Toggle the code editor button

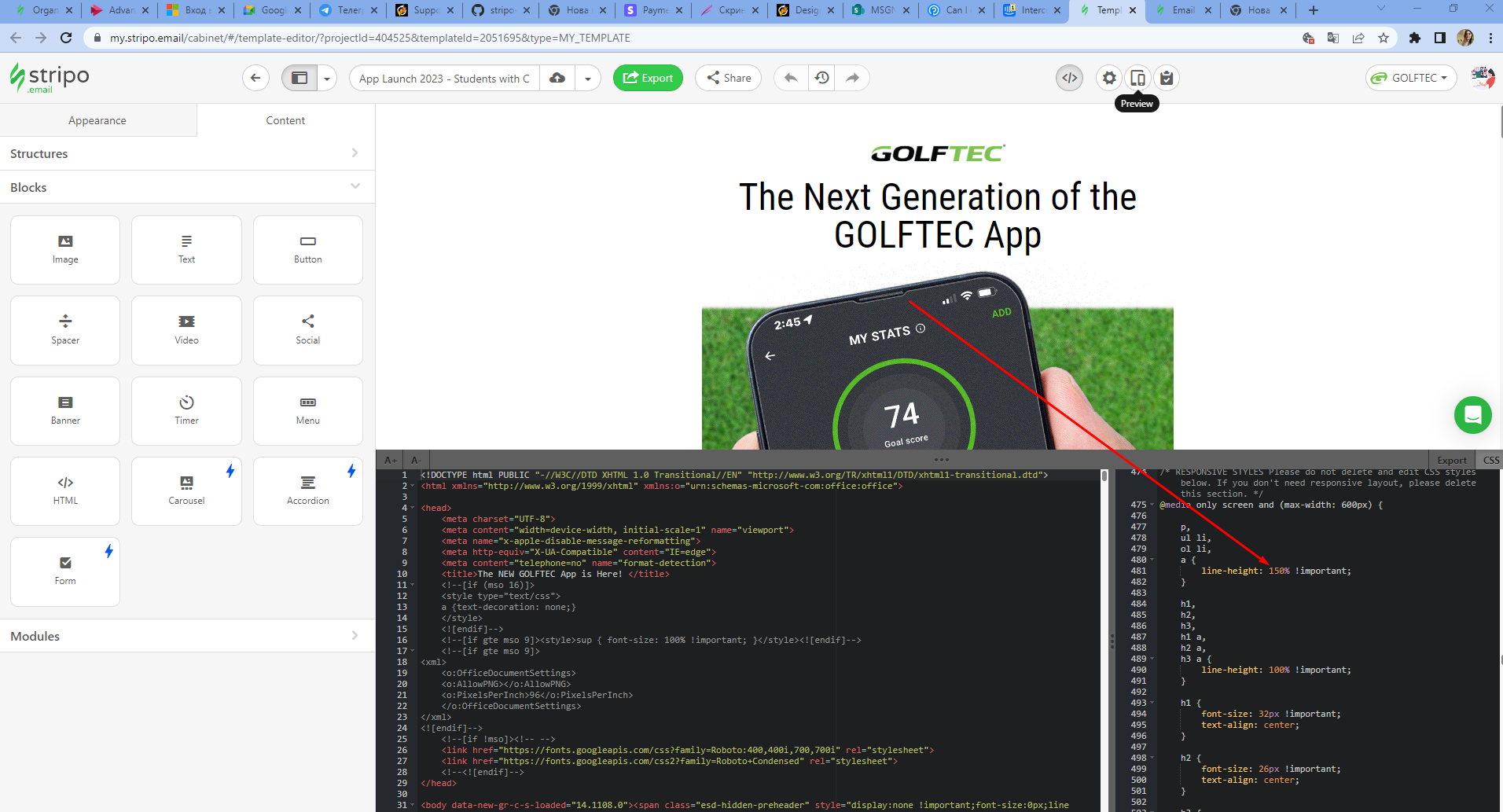point(1070,78)
